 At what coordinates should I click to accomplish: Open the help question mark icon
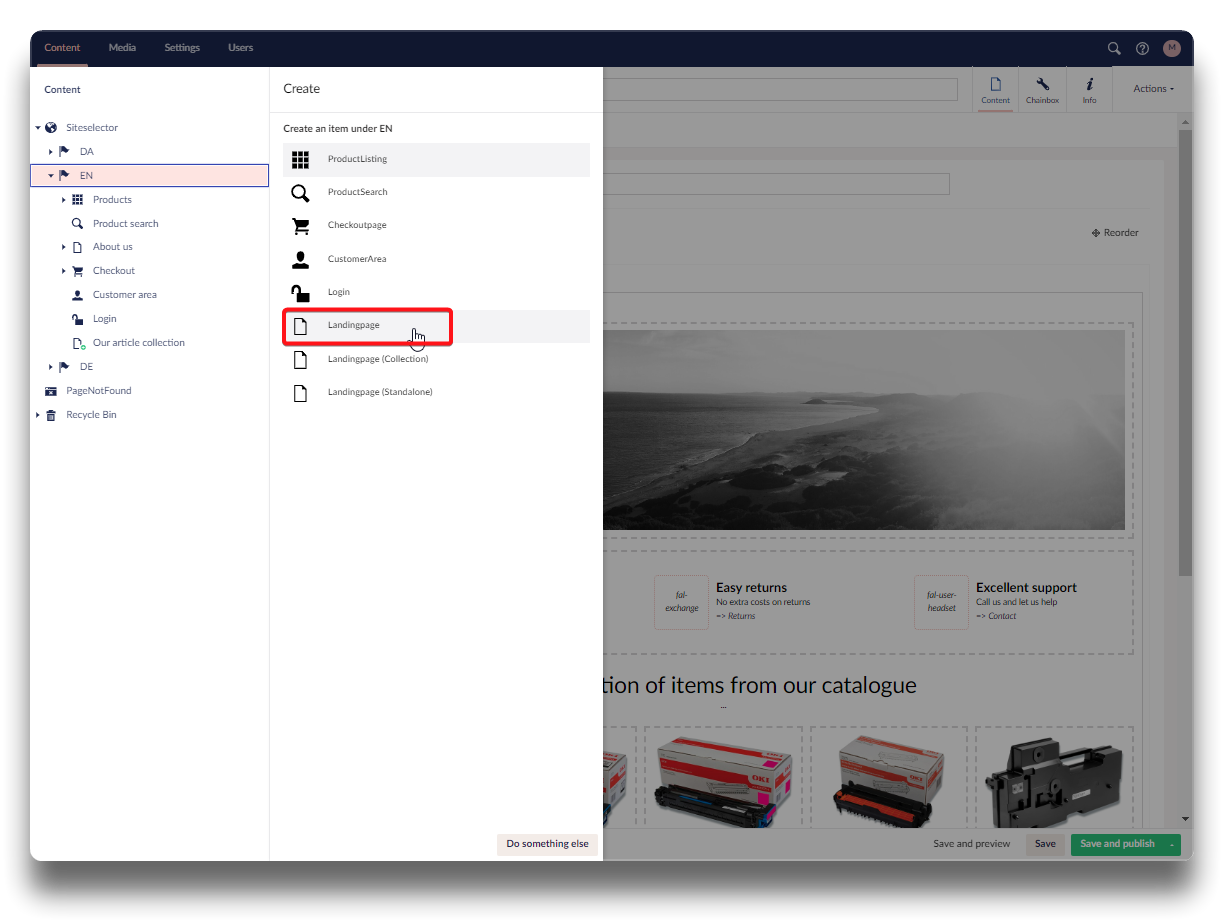pyautogui.click(x=1142, y=48)
